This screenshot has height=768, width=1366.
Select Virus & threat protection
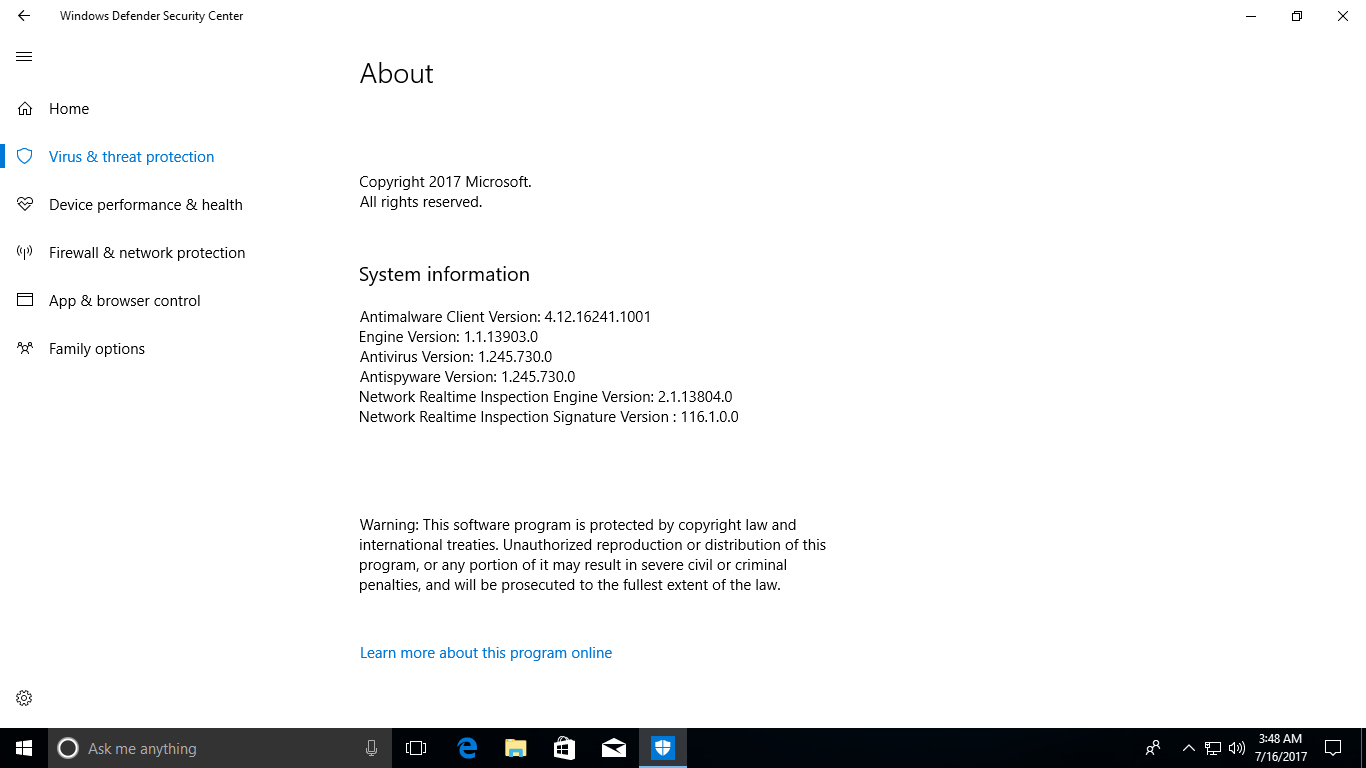tap(131, 156)
